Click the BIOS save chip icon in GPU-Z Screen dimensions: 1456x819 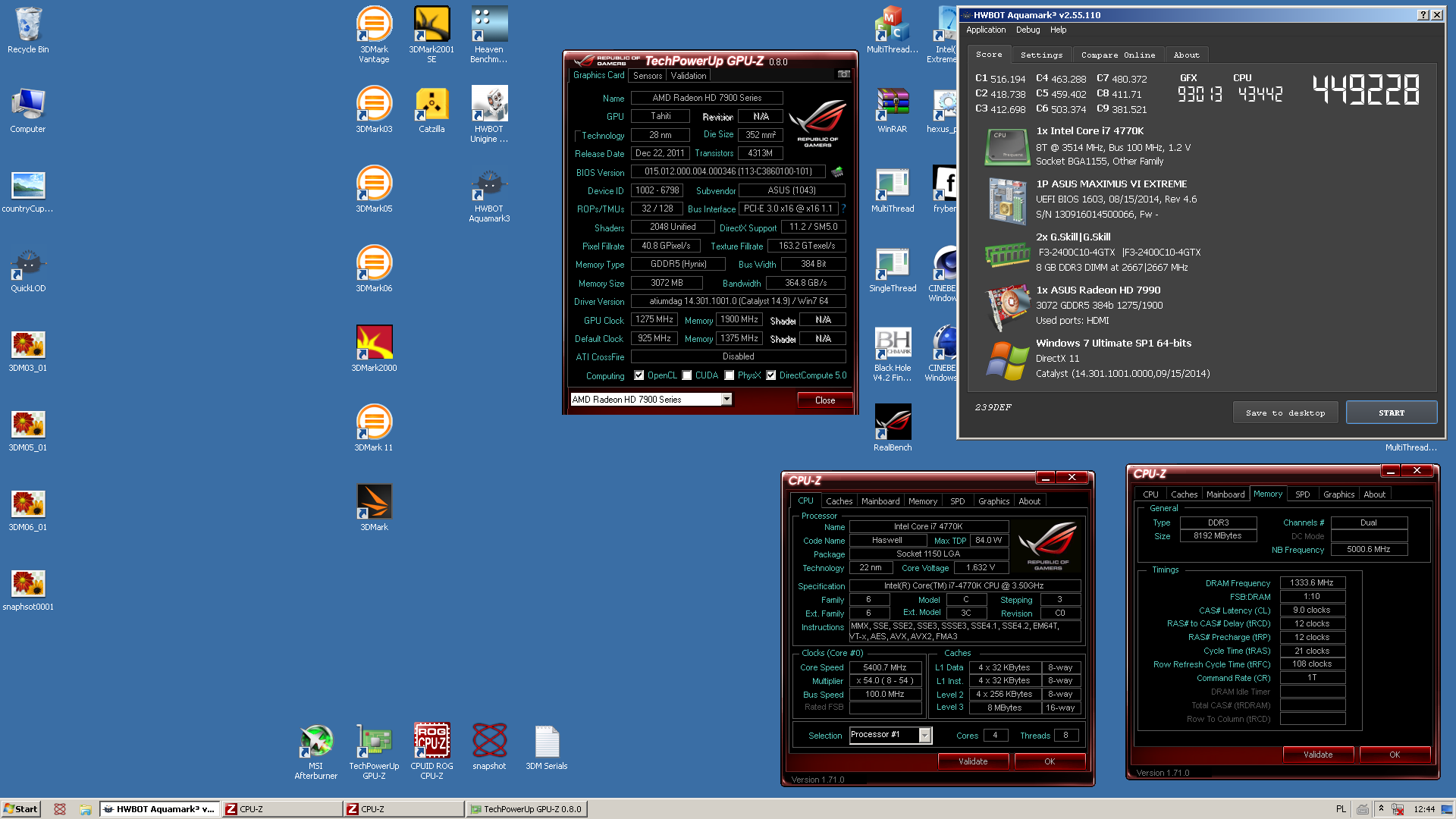coord(837,171)
